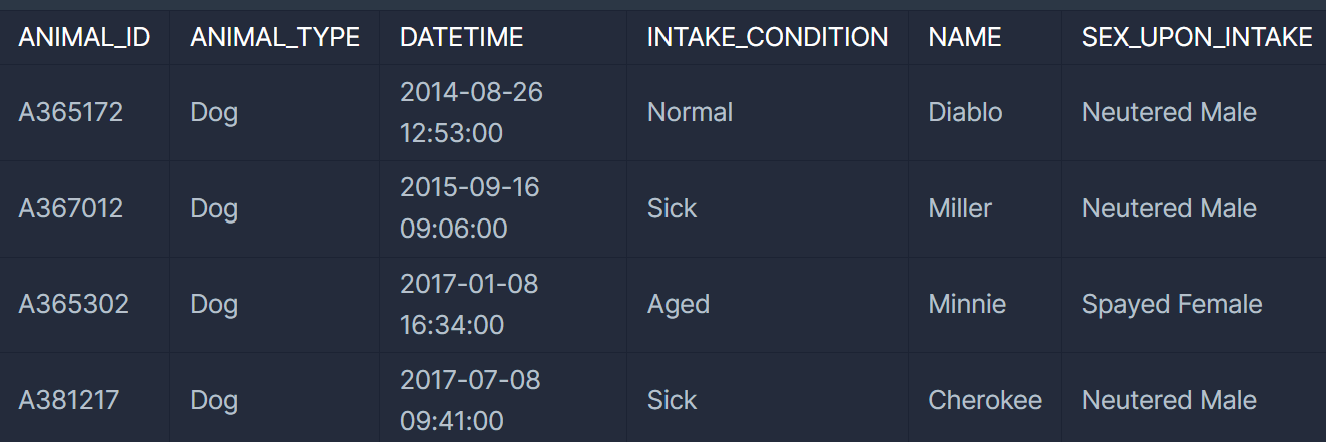Click the A367012 animal ID cell

pos(71,208)
